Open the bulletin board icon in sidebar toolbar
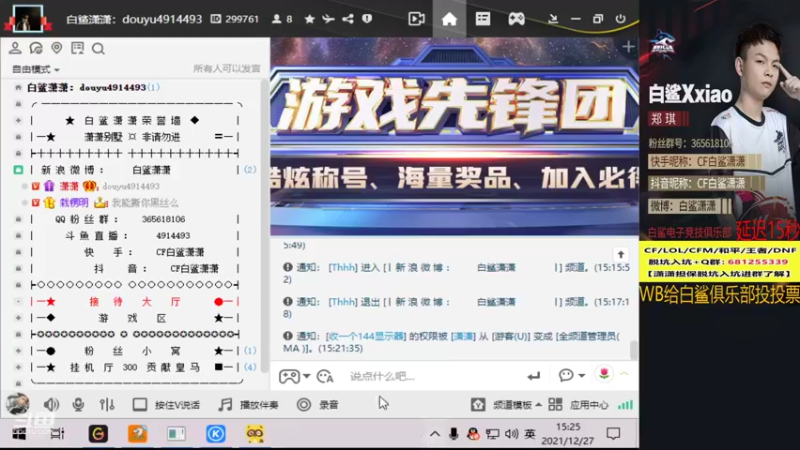This screenshot has width=800, height=450. 78,48
